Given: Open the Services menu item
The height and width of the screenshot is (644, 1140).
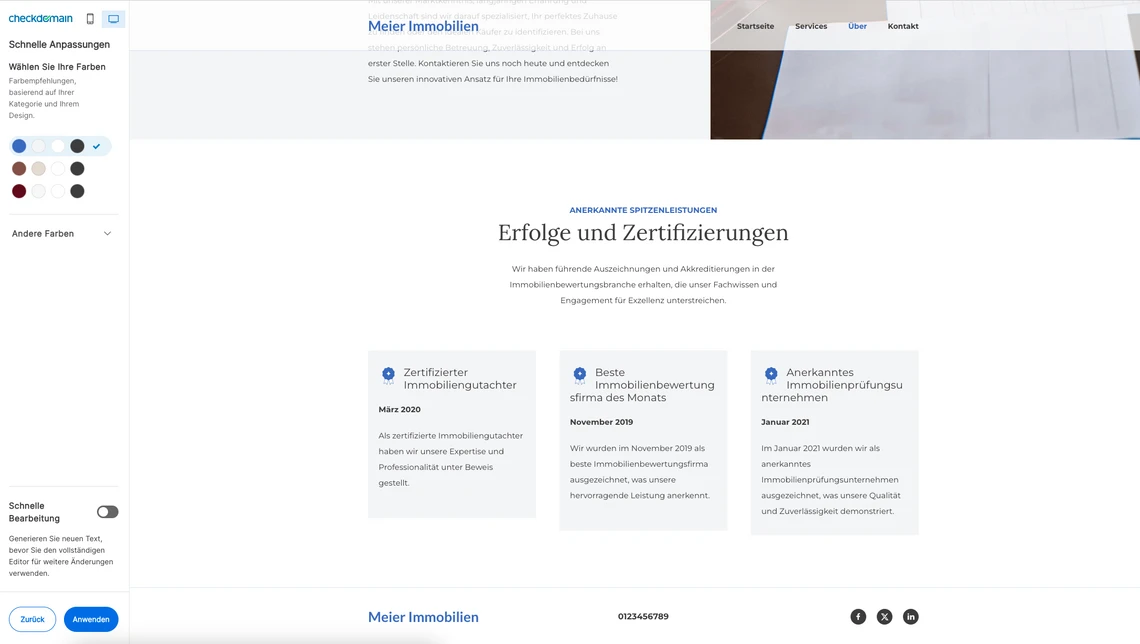Looking at the screenshot, I should coord(811,26).
